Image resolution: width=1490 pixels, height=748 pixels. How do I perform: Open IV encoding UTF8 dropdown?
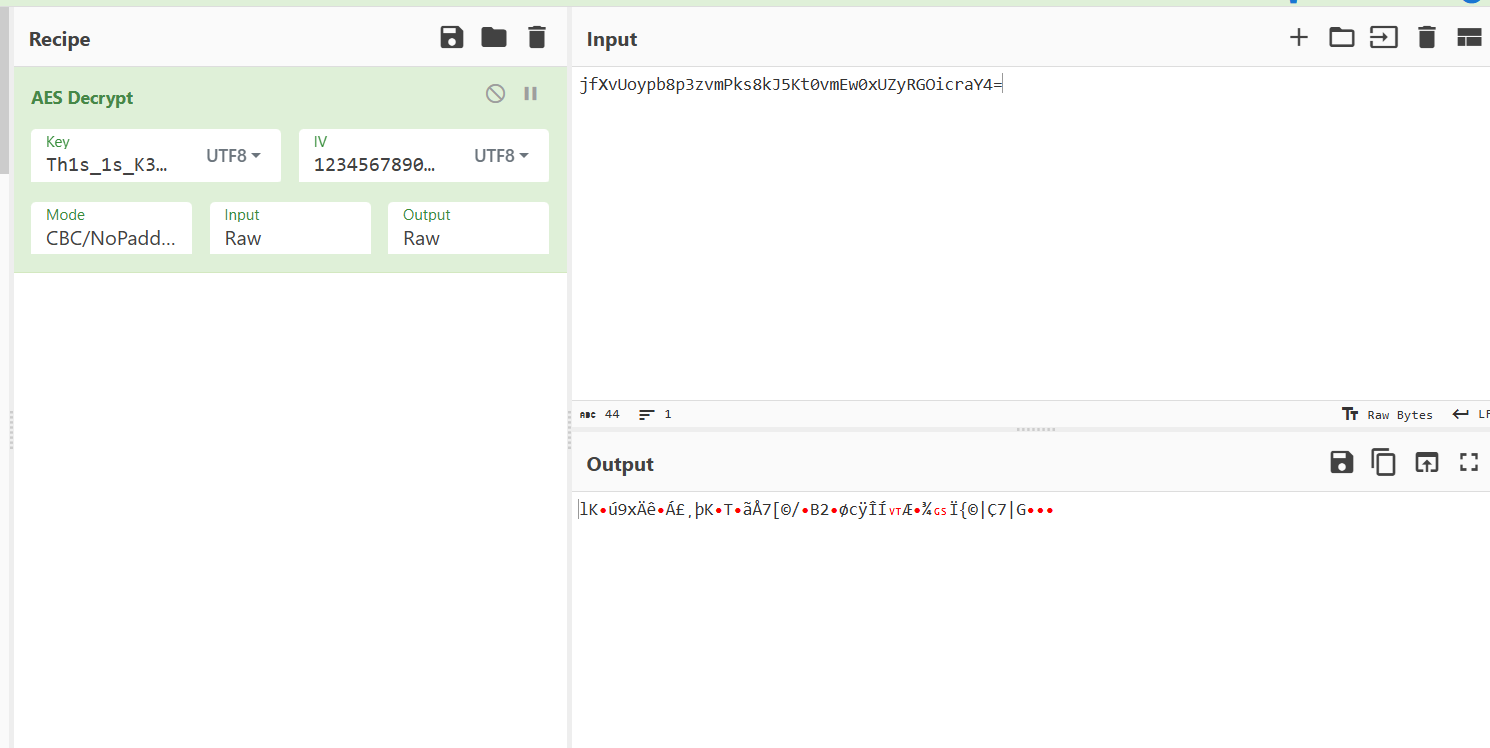tap(501, 156)
